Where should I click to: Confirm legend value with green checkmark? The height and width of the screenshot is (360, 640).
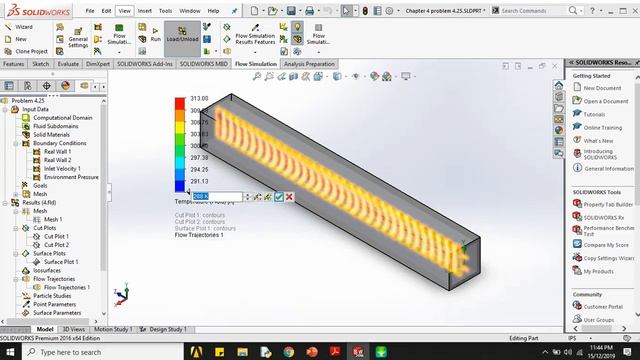pos(278,197)
